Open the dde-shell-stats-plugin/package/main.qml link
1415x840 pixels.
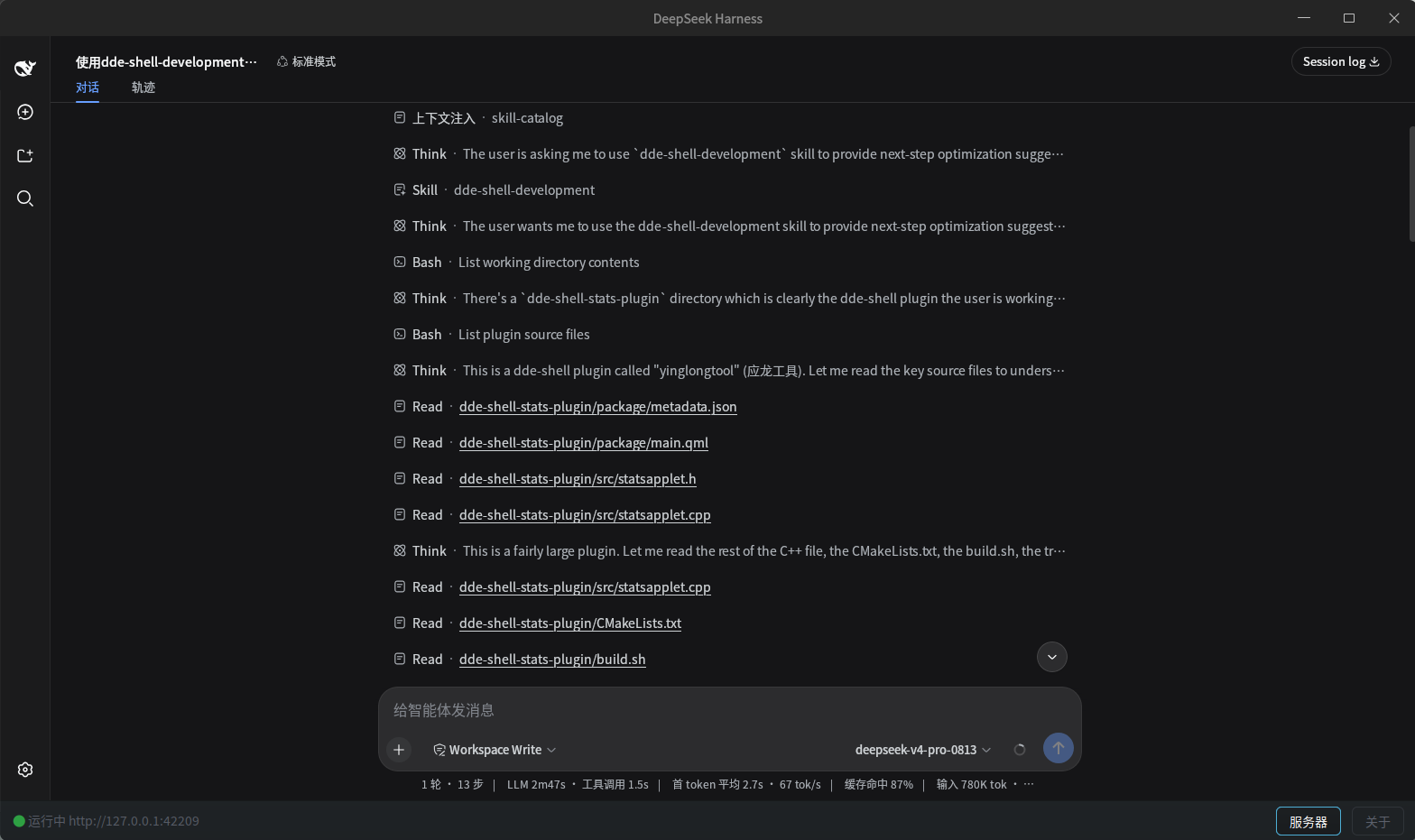[584, 443]
